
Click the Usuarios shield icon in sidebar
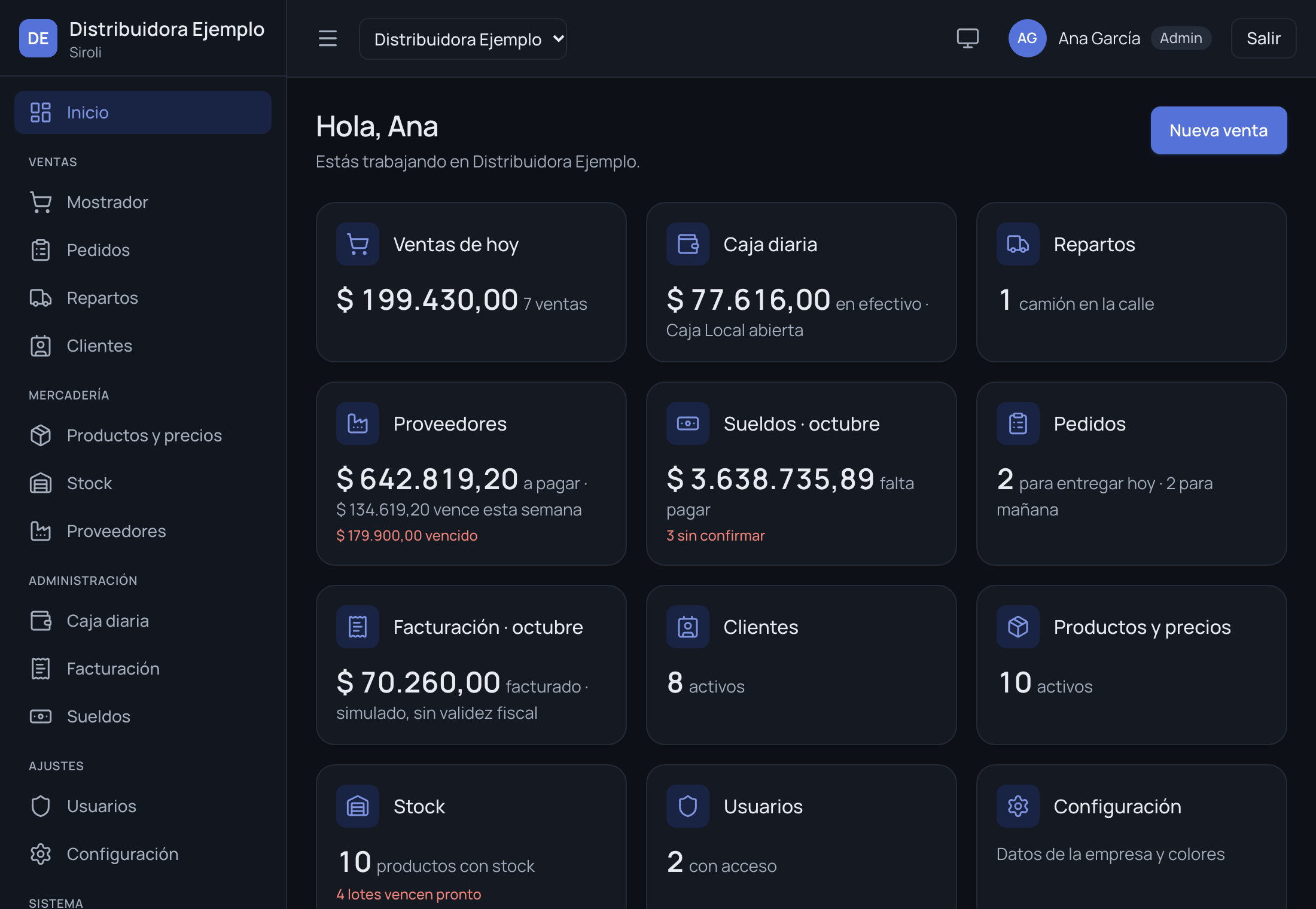click(x=41, y=806)
